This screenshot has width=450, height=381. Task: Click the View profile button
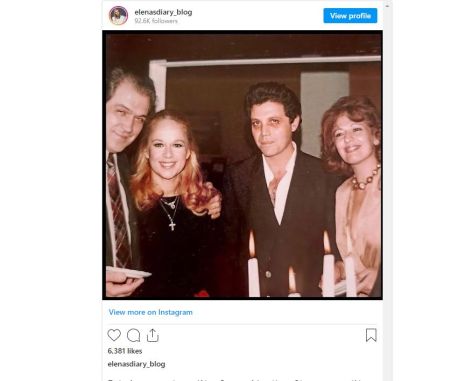[350, 16]
